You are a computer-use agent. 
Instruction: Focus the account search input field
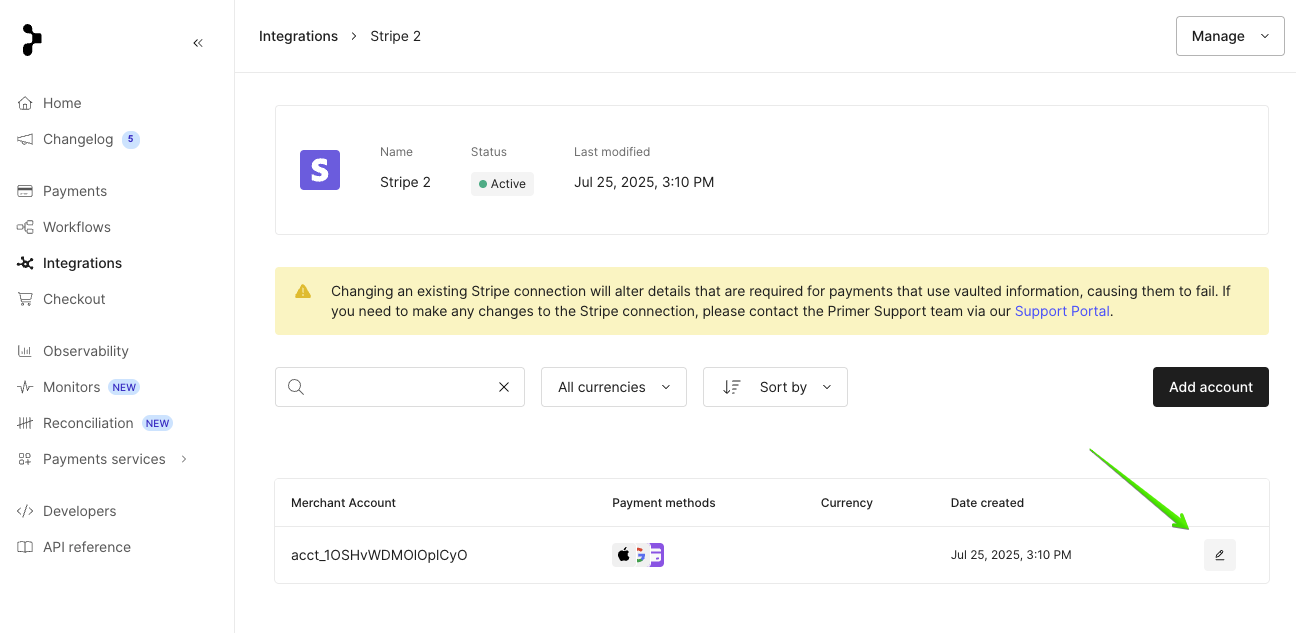[400, 387]
